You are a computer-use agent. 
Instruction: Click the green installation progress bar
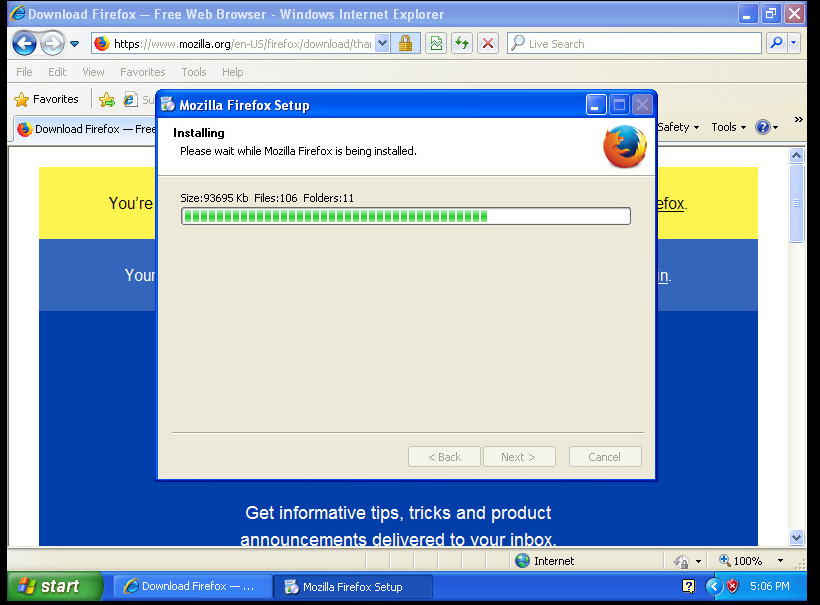[x=405, y=216]
